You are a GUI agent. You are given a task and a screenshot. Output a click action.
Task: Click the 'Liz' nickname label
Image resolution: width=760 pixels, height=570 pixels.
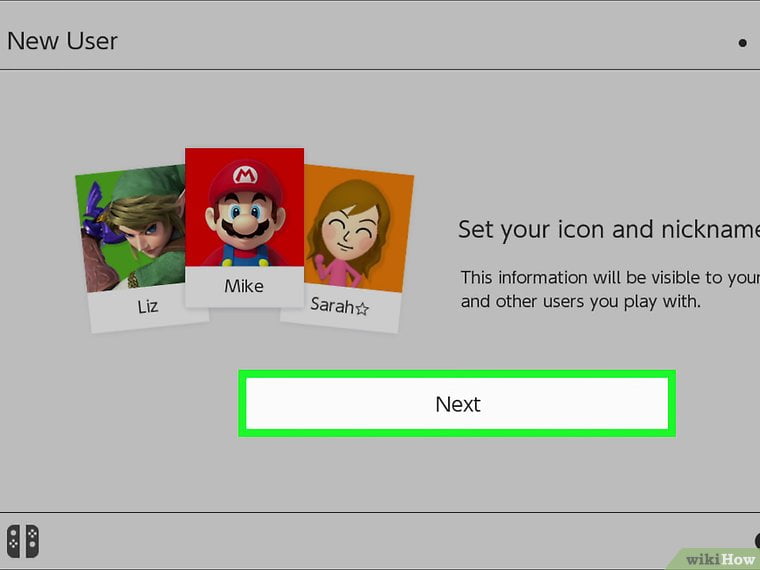pos(147,306)
